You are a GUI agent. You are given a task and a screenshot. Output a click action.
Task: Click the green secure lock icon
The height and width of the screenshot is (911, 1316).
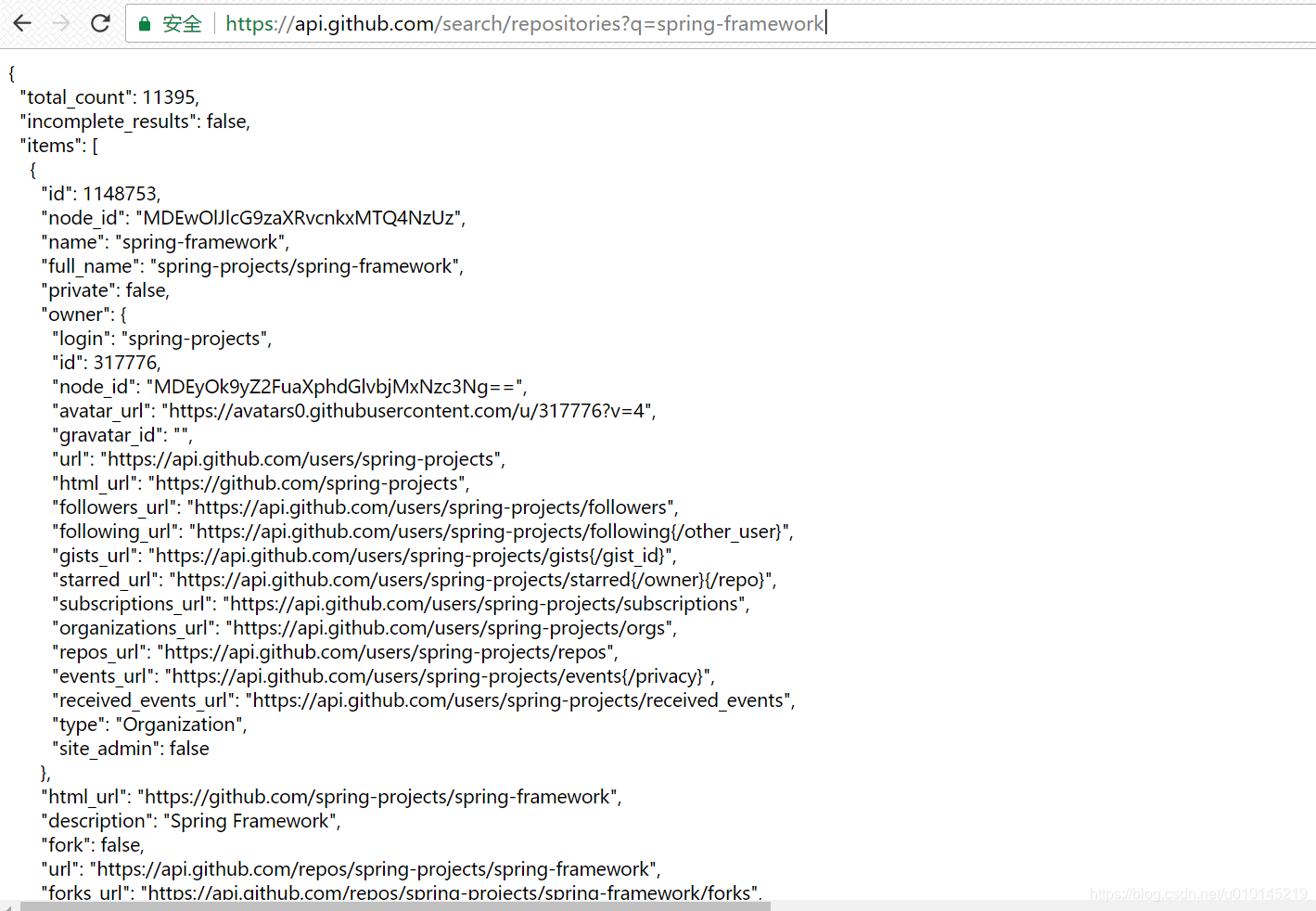(x=145, y=24)
